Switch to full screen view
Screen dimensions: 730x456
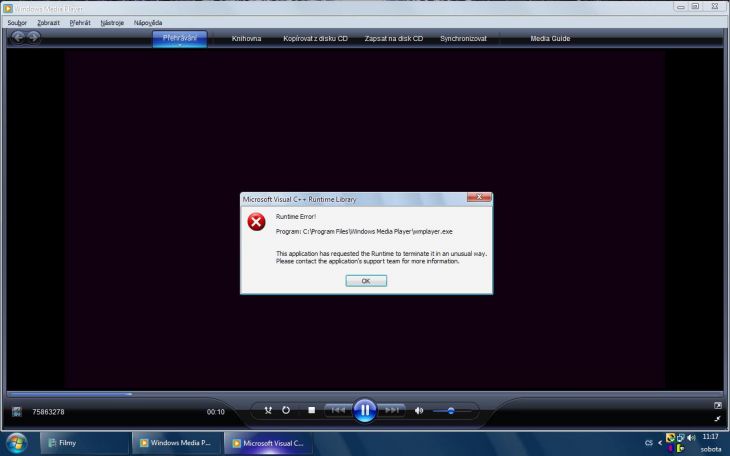click(717, 406)
